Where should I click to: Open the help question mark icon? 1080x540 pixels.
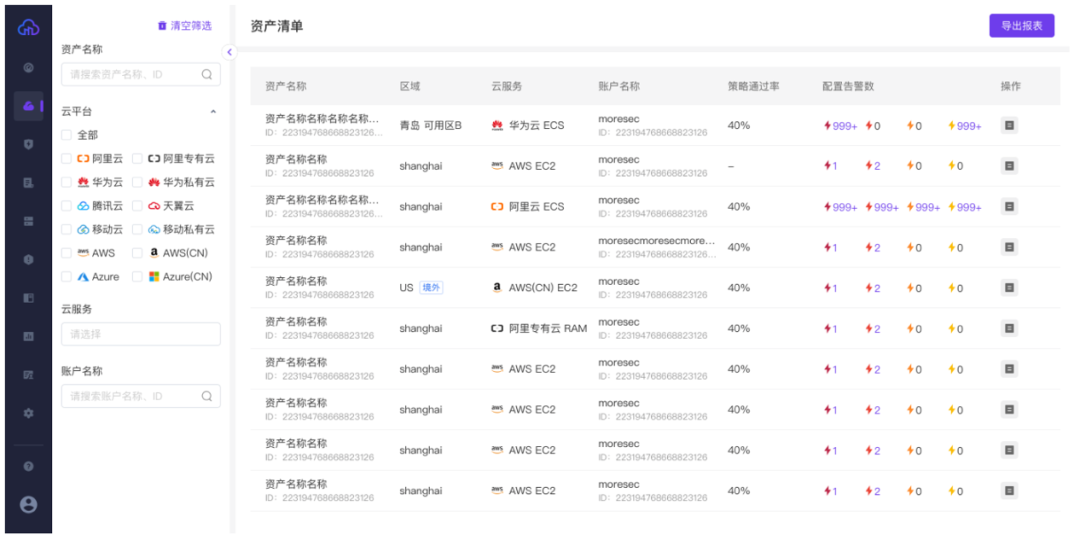pos(28,466)
